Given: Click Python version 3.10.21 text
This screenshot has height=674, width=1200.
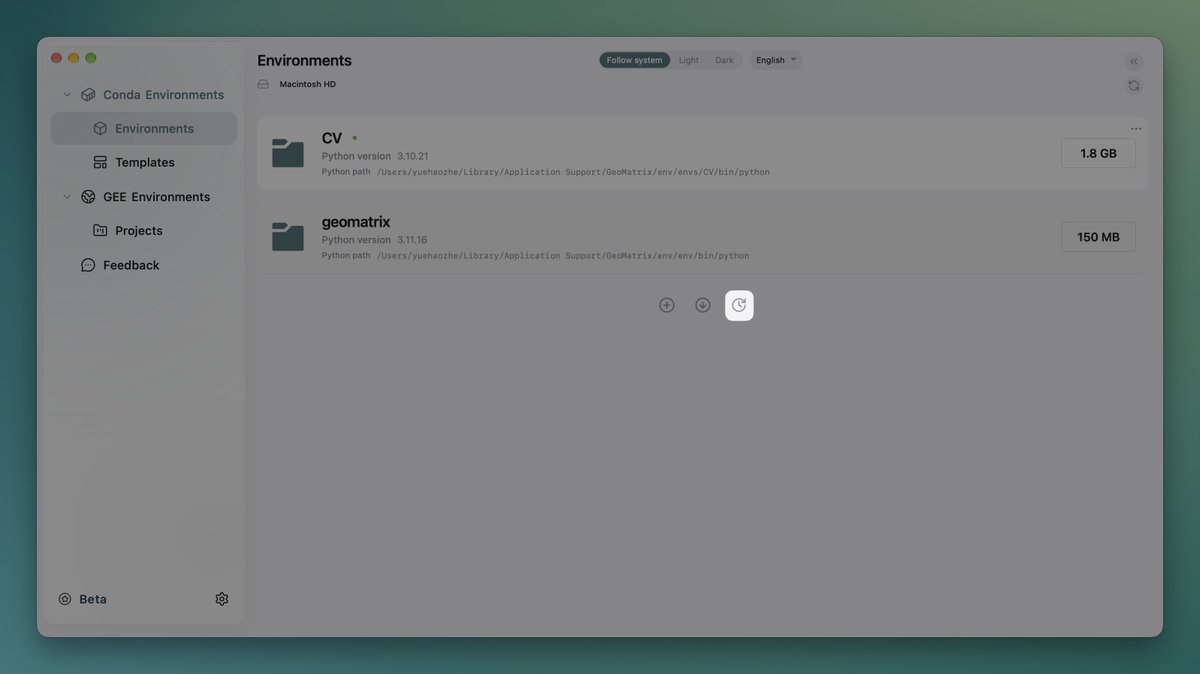Looking at the screenshot, I should coord(375,156).
